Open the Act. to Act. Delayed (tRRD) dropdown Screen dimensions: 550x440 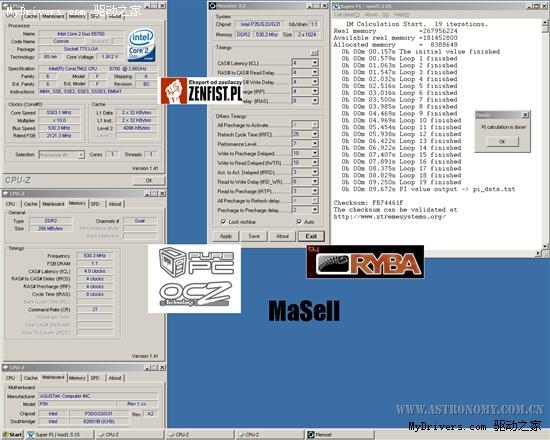coord(315,172)
